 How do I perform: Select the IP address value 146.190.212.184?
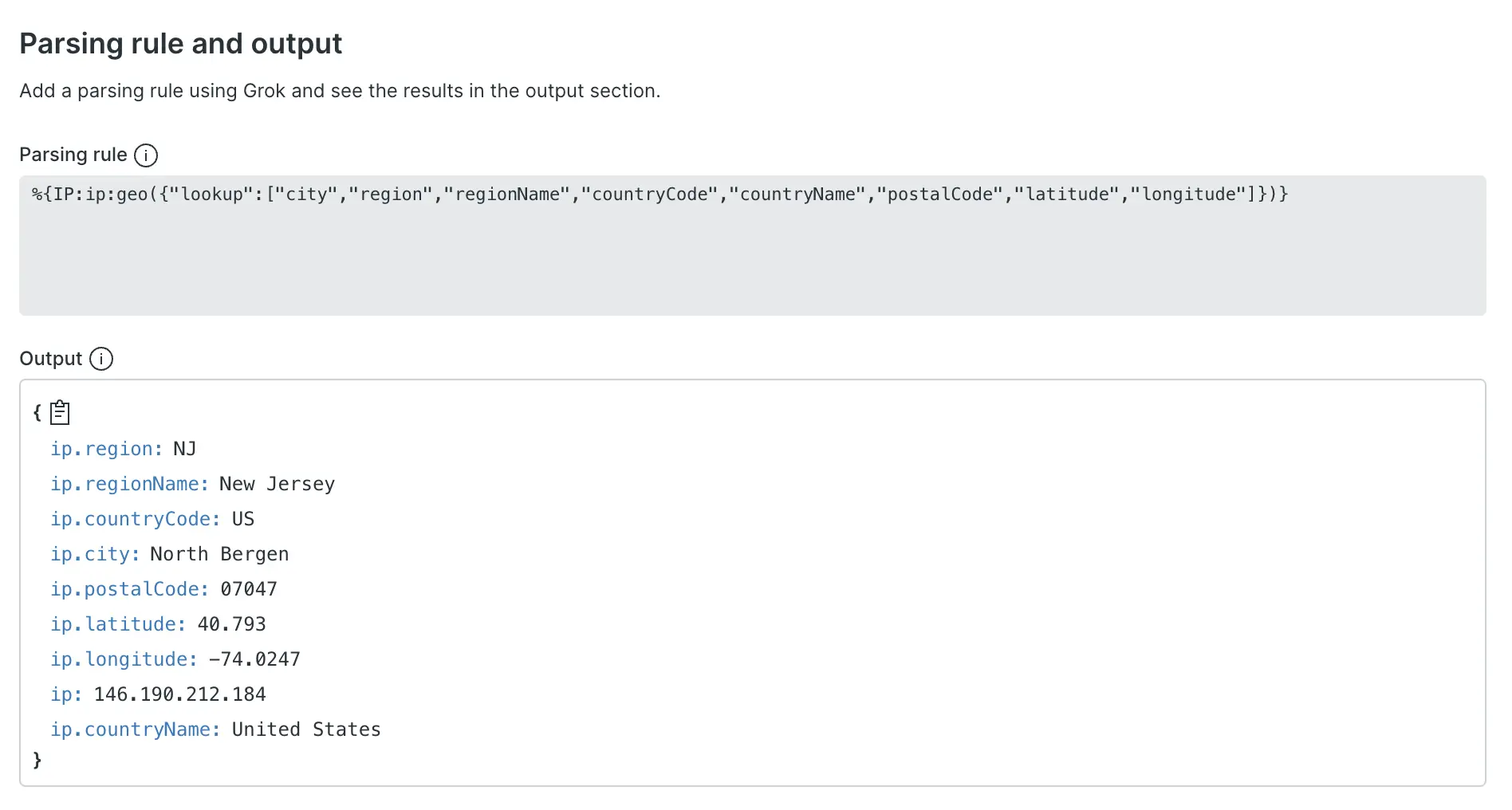click(x=179, y=694)
